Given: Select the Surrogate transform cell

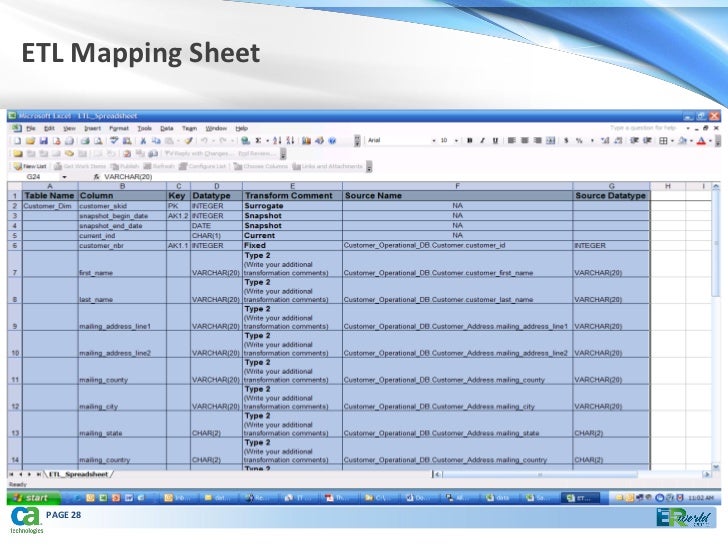Looking at the screenshot, I should 292,206.
